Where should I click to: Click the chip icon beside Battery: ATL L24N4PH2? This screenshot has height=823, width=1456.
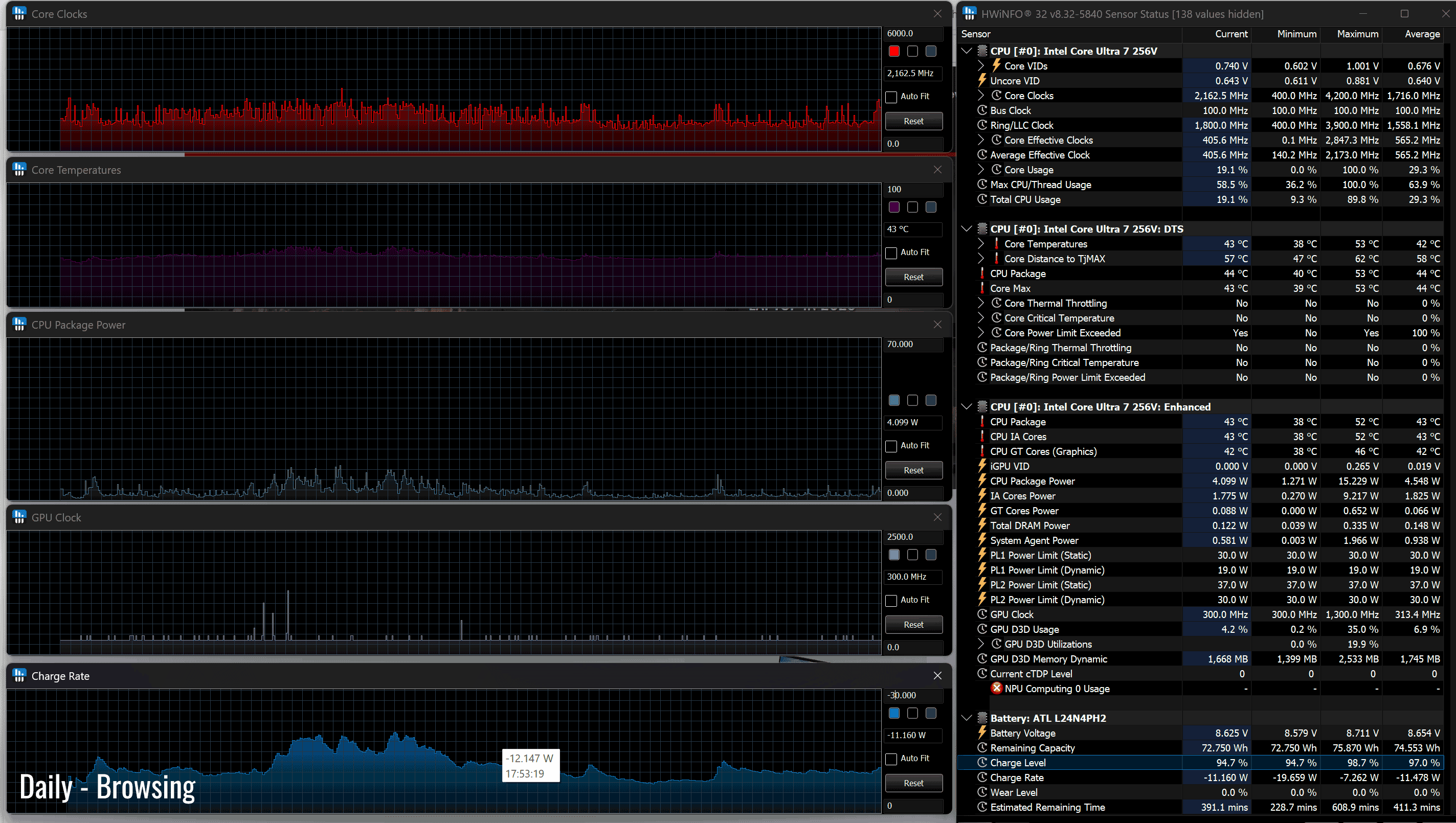click(982, 718)
